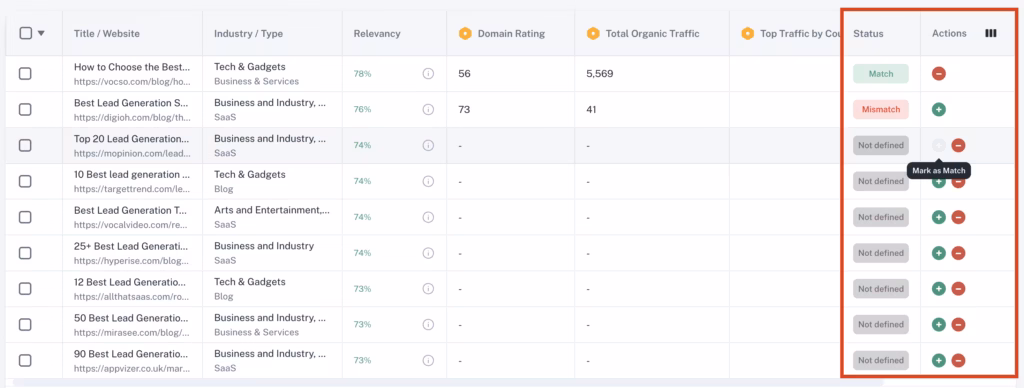Click the green plus icon for appvizer.co.uk
This screenshot has width=1024, height=388.
(938, 360)
